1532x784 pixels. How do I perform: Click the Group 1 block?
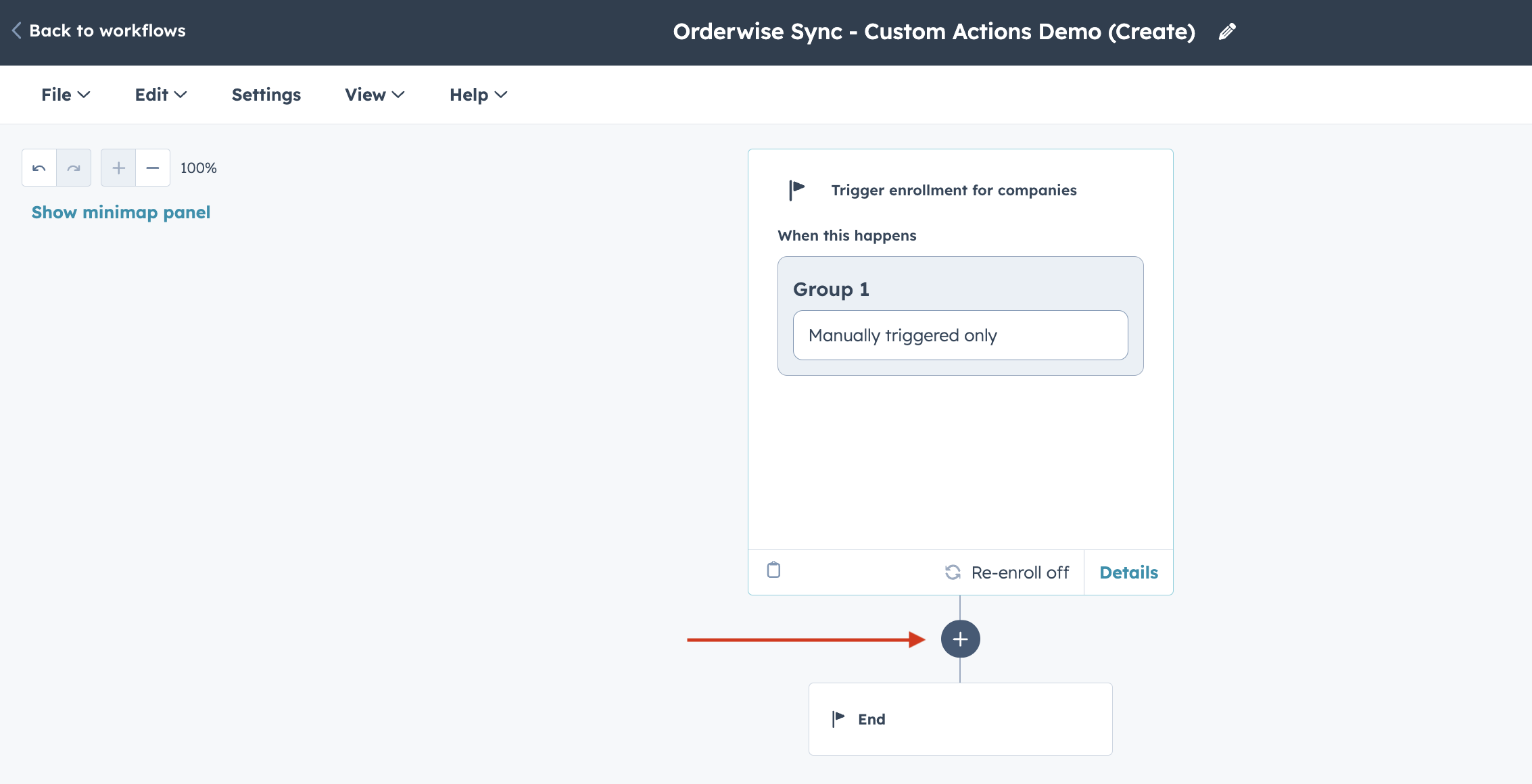(x=960, y=316)
